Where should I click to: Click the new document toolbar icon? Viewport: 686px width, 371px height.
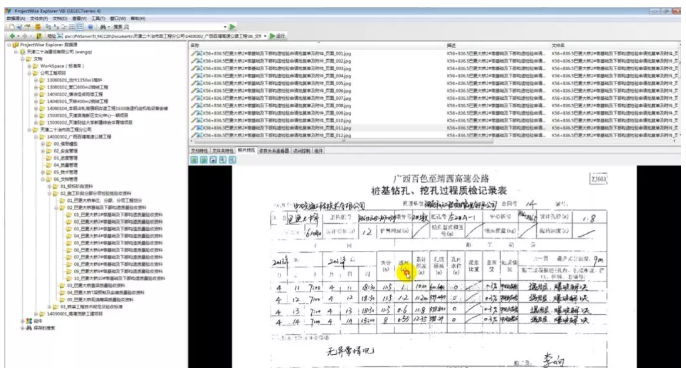(x=12, y=27)
